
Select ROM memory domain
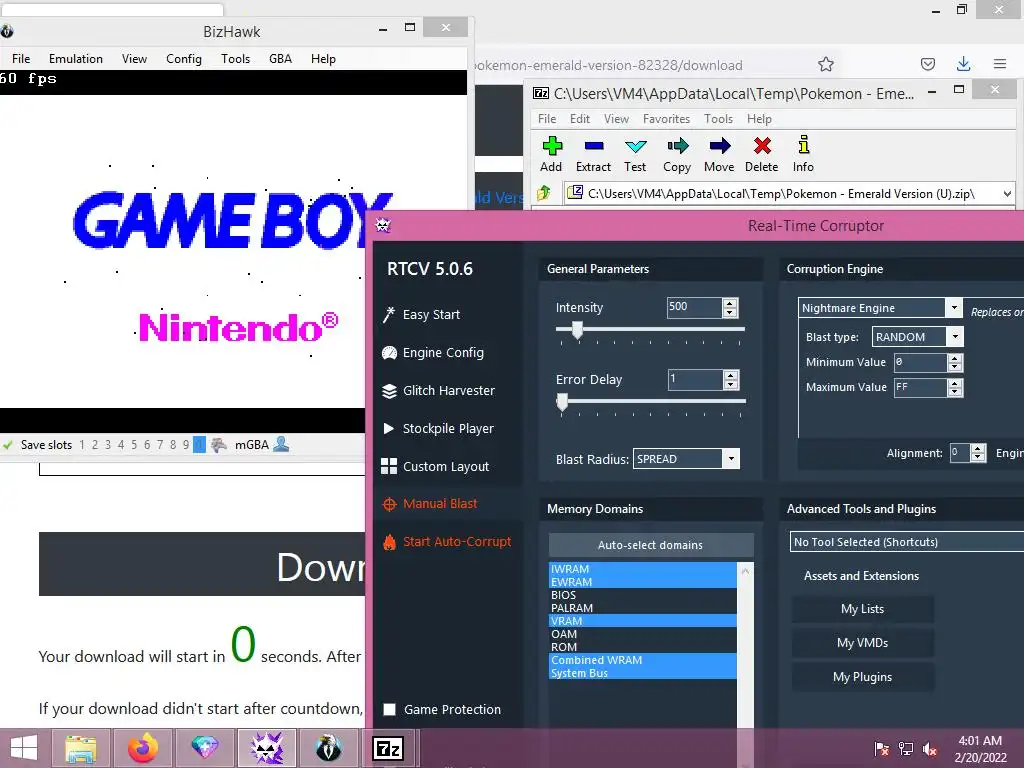point(643,647)
